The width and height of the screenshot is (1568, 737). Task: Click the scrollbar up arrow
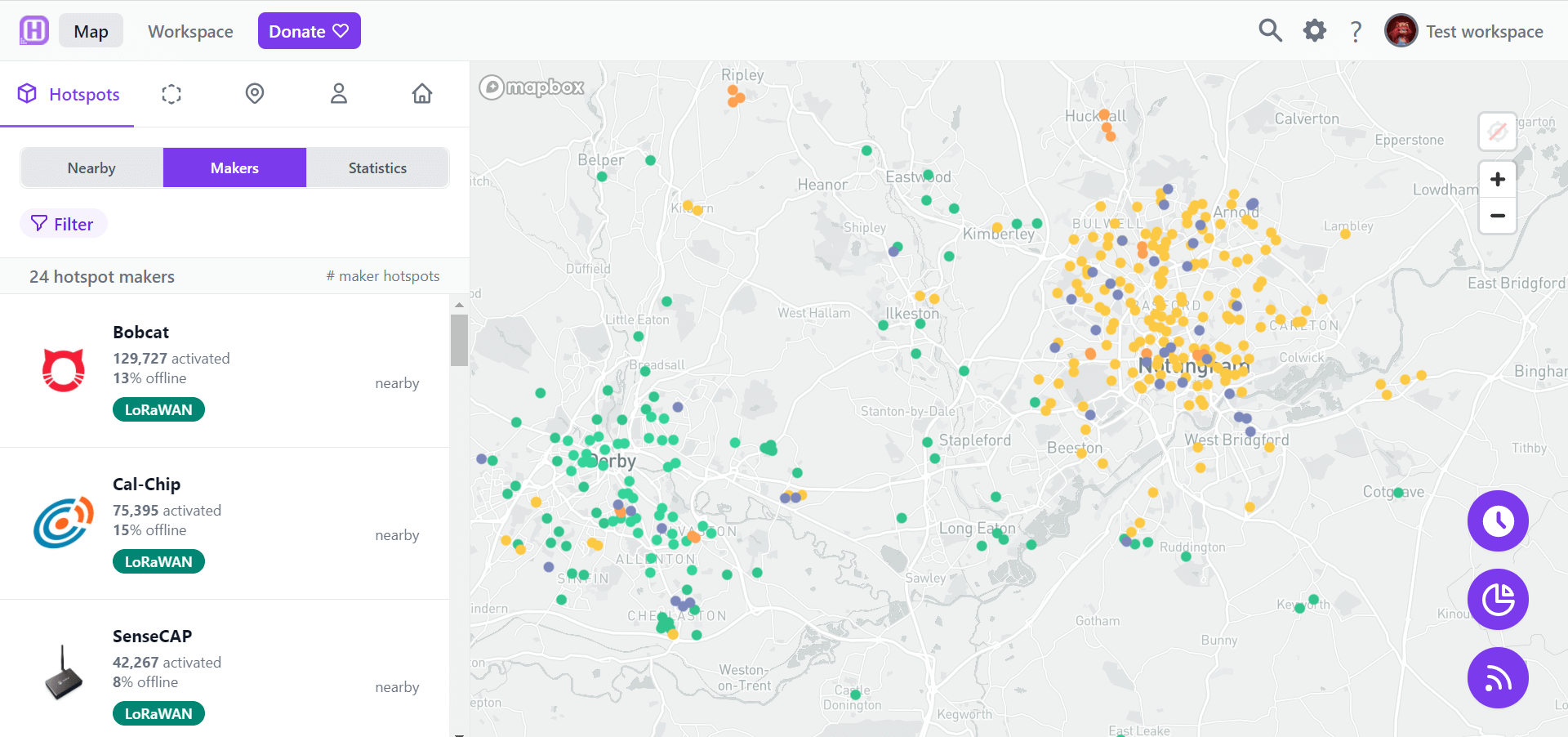459,304
